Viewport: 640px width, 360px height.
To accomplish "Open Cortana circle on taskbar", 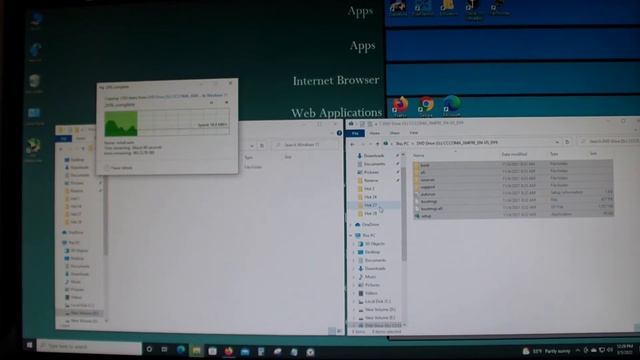I will (x=149, y=349).
